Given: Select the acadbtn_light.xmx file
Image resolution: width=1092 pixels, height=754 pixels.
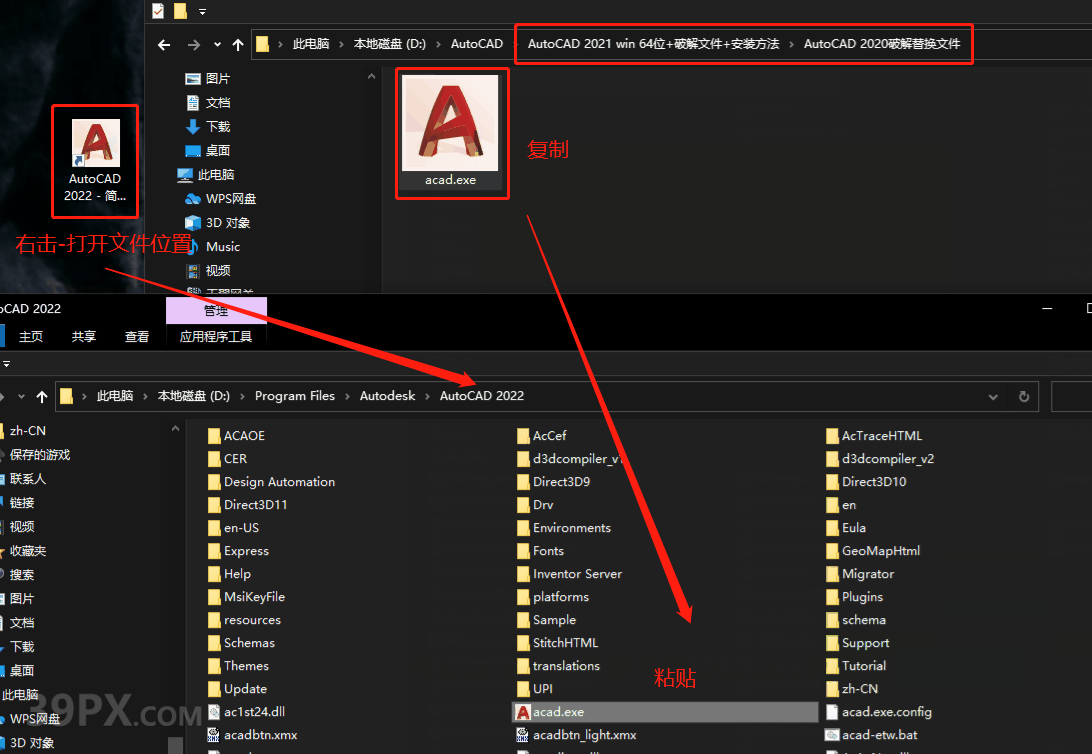Looking at the screenshot, I should (577, 735).
